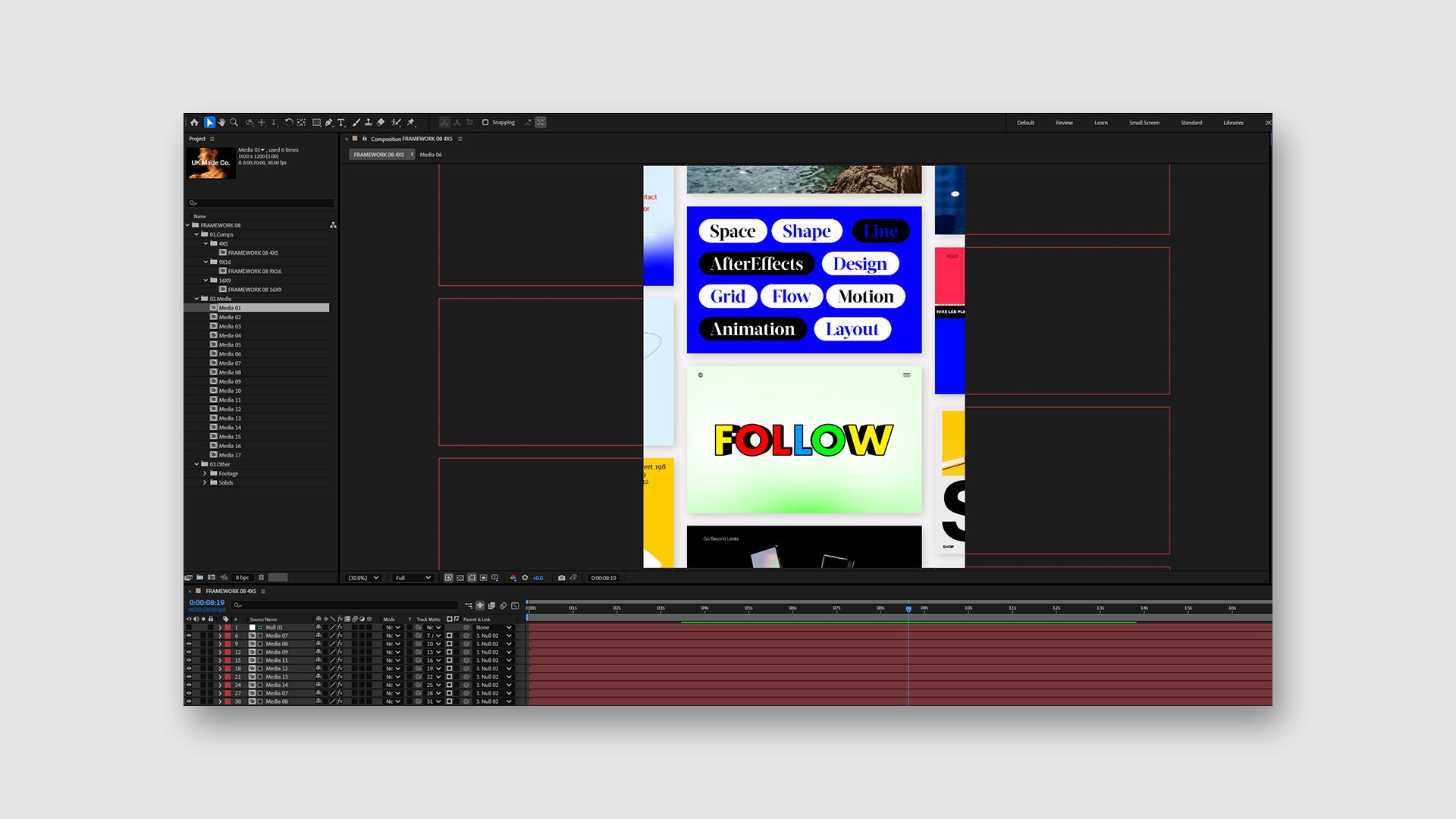Image resolution: width=1456 pixels, height=819 pixels.
Task: Toggle the composition panel lock icon
Action: [x=365, y=139]
